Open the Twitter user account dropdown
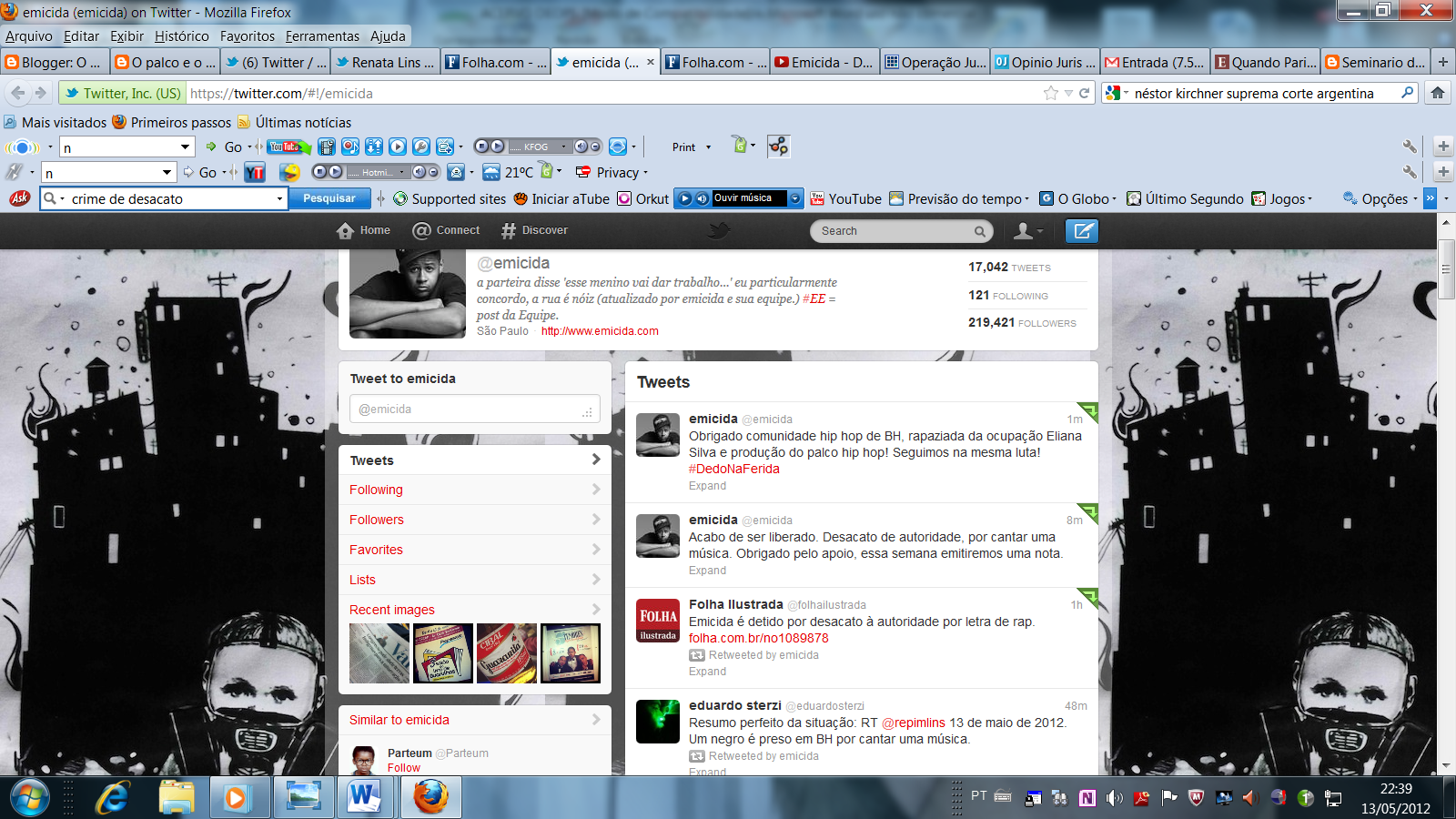Image resolution: width=1456 pixels, height=819 pixels. tap(1029, 231)
